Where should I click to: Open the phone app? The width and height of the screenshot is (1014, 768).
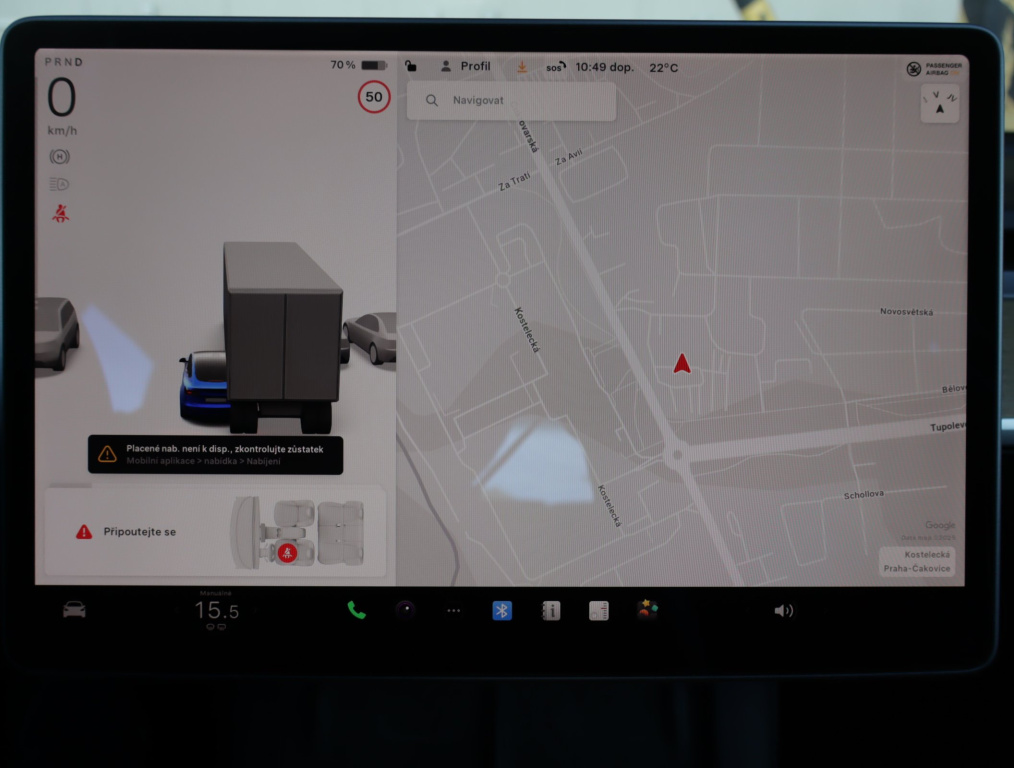(356, 610)
